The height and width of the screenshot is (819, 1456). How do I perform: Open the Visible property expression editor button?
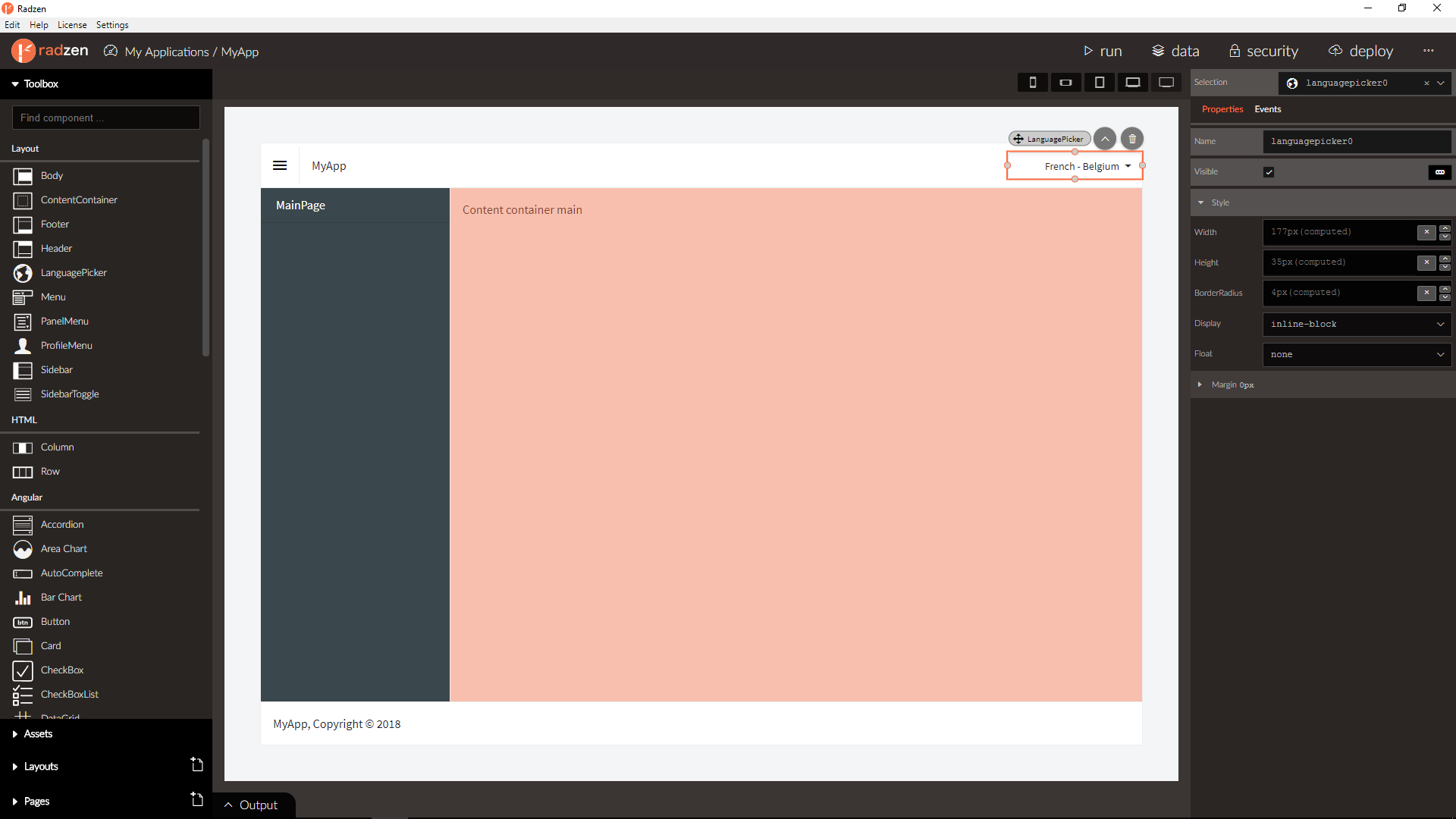1439,172
